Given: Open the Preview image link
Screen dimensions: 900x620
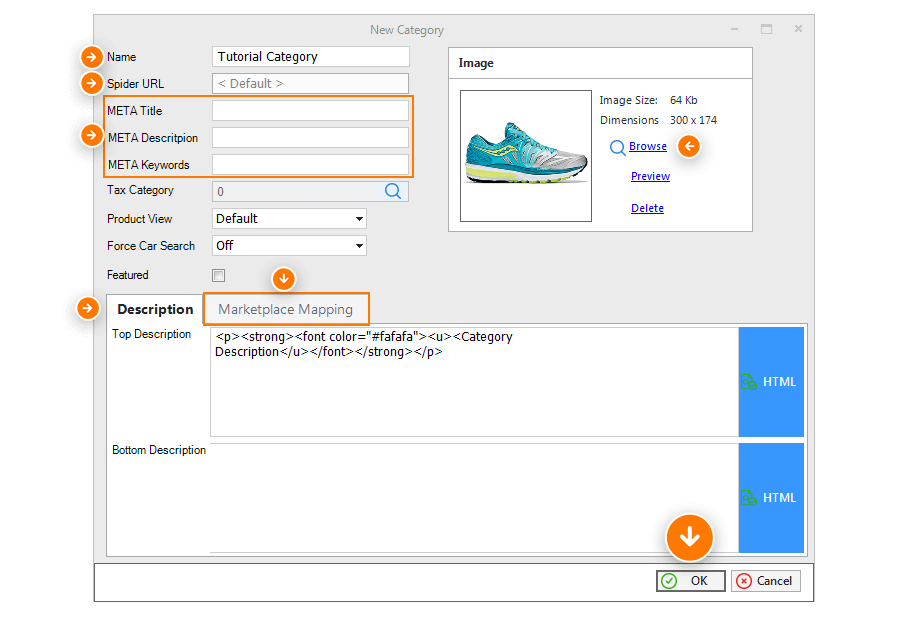Looking at the screenshot, I should pyautogui.click(x=650, y=176).
